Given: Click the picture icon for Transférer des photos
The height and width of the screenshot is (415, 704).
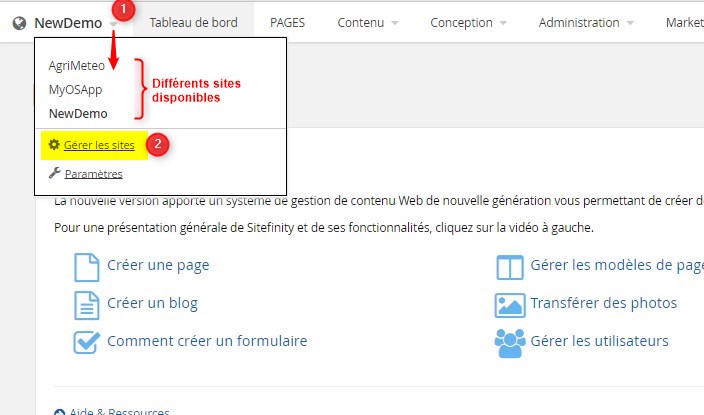Looking at the screenshot, I should [510, 303].
